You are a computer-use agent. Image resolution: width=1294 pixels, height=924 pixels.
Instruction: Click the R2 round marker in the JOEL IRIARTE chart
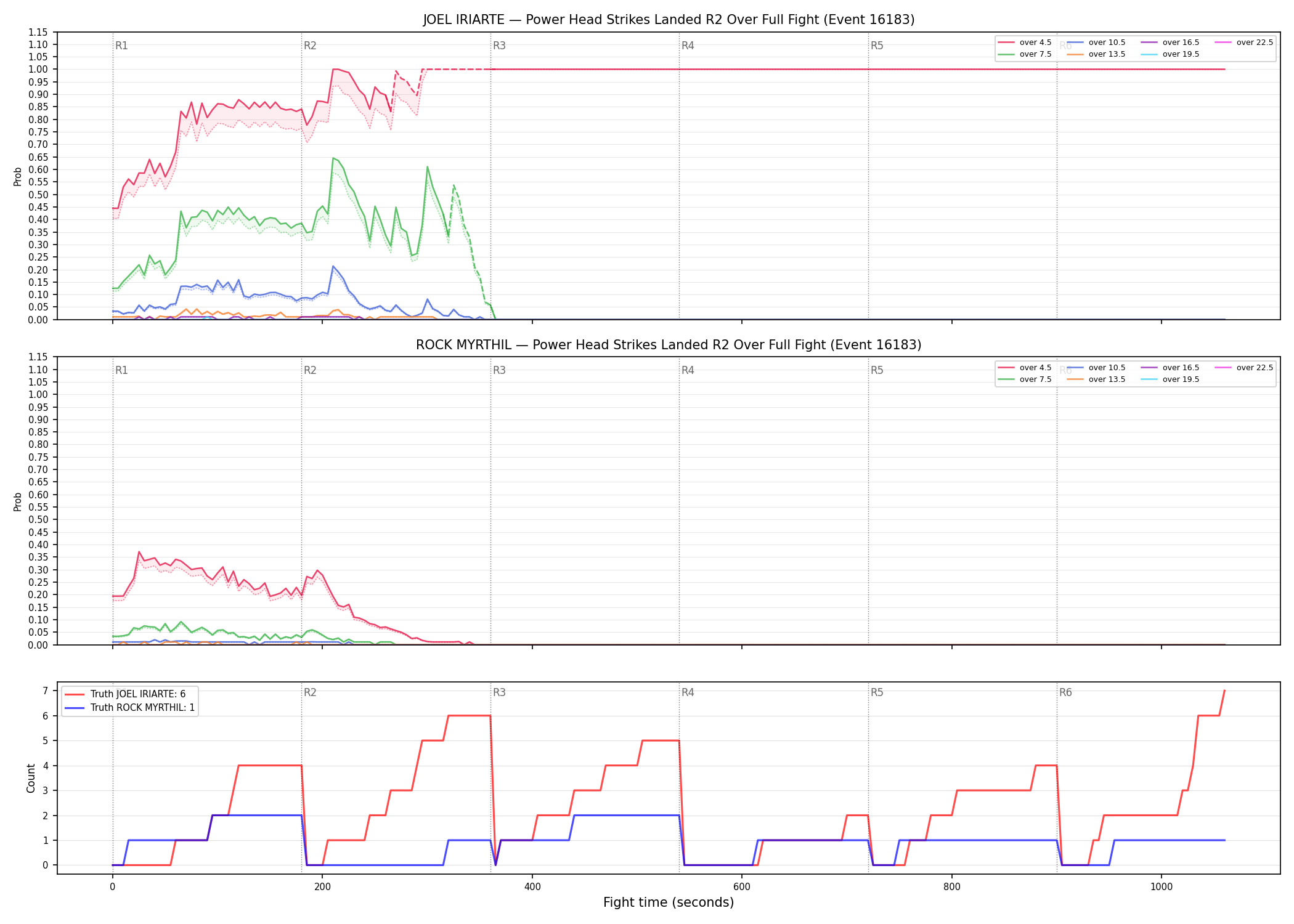click(310, 46)
